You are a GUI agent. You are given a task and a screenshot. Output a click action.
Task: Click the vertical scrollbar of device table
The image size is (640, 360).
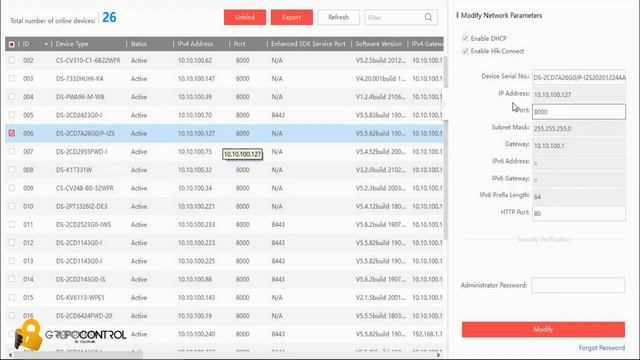coord(445,147)
